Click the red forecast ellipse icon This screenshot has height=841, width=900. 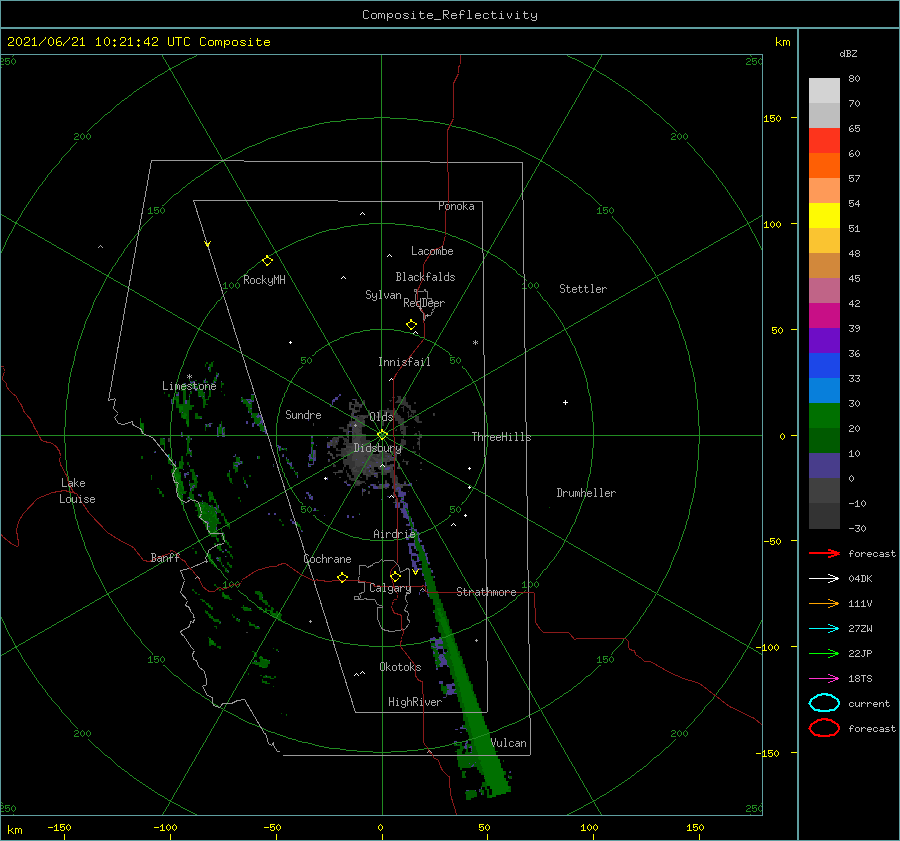click(x=824, y=728)
